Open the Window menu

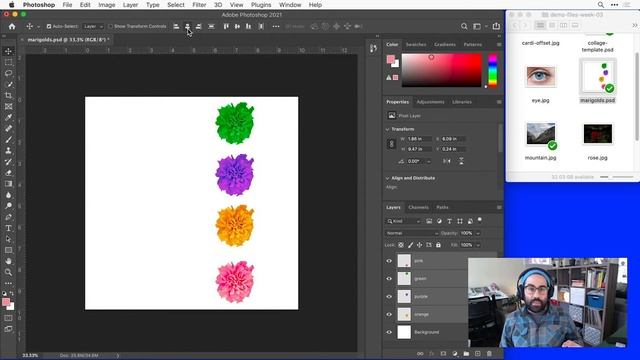[290, 5]
